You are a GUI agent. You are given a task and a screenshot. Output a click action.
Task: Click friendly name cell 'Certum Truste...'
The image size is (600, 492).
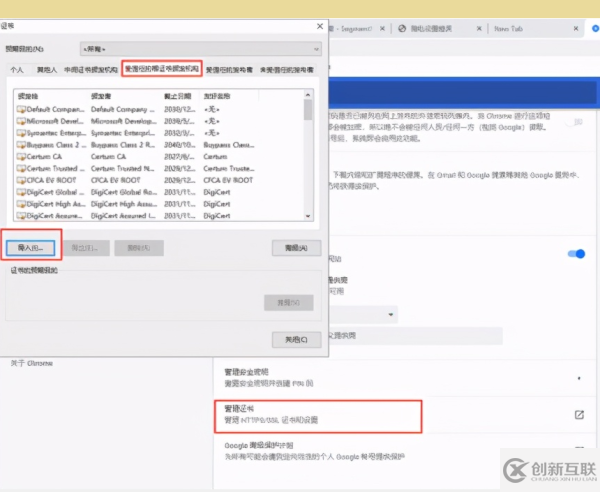click(x=229, y=168)
